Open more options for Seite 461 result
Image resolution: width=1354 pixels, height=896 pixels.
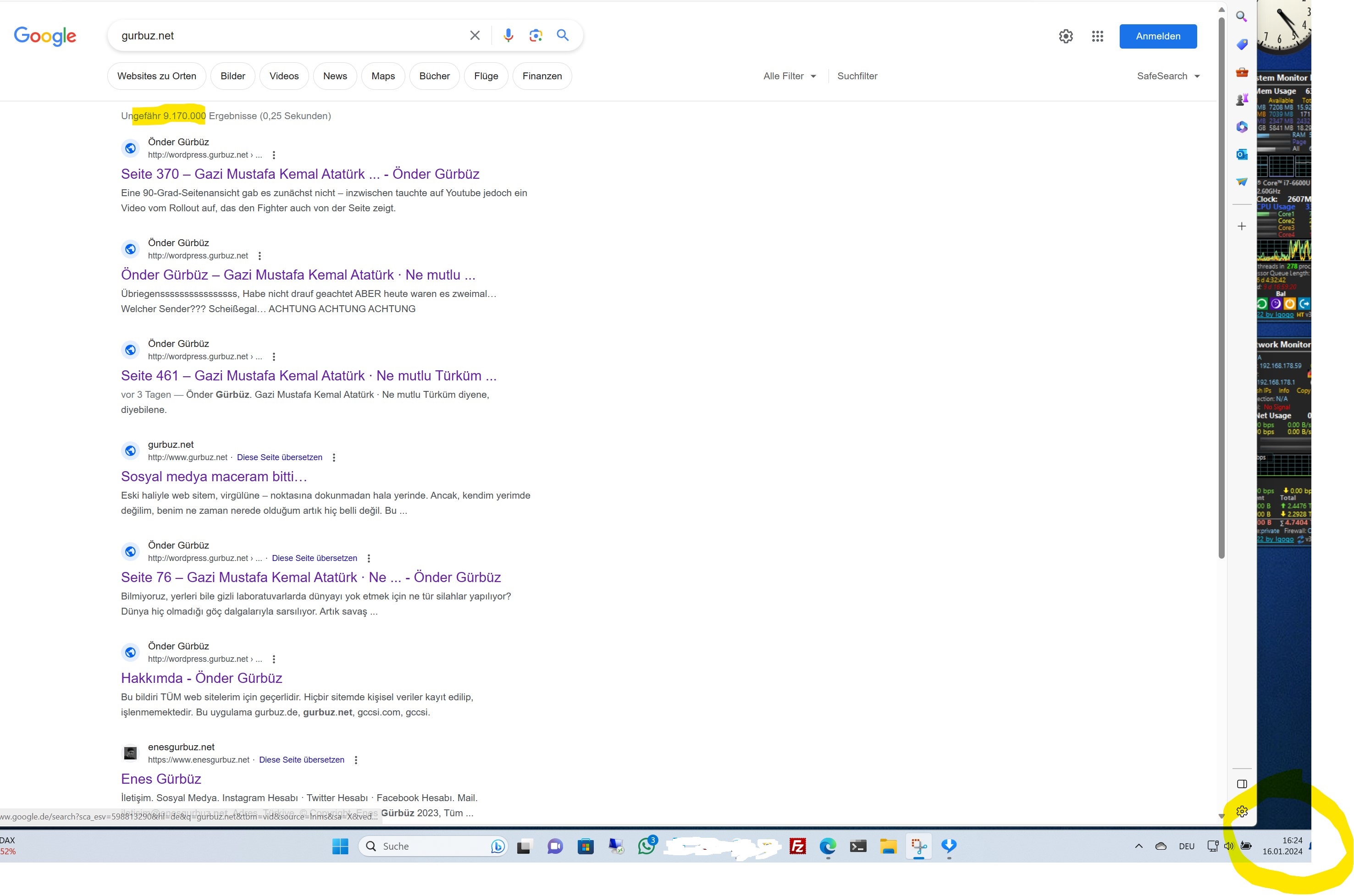274,357
